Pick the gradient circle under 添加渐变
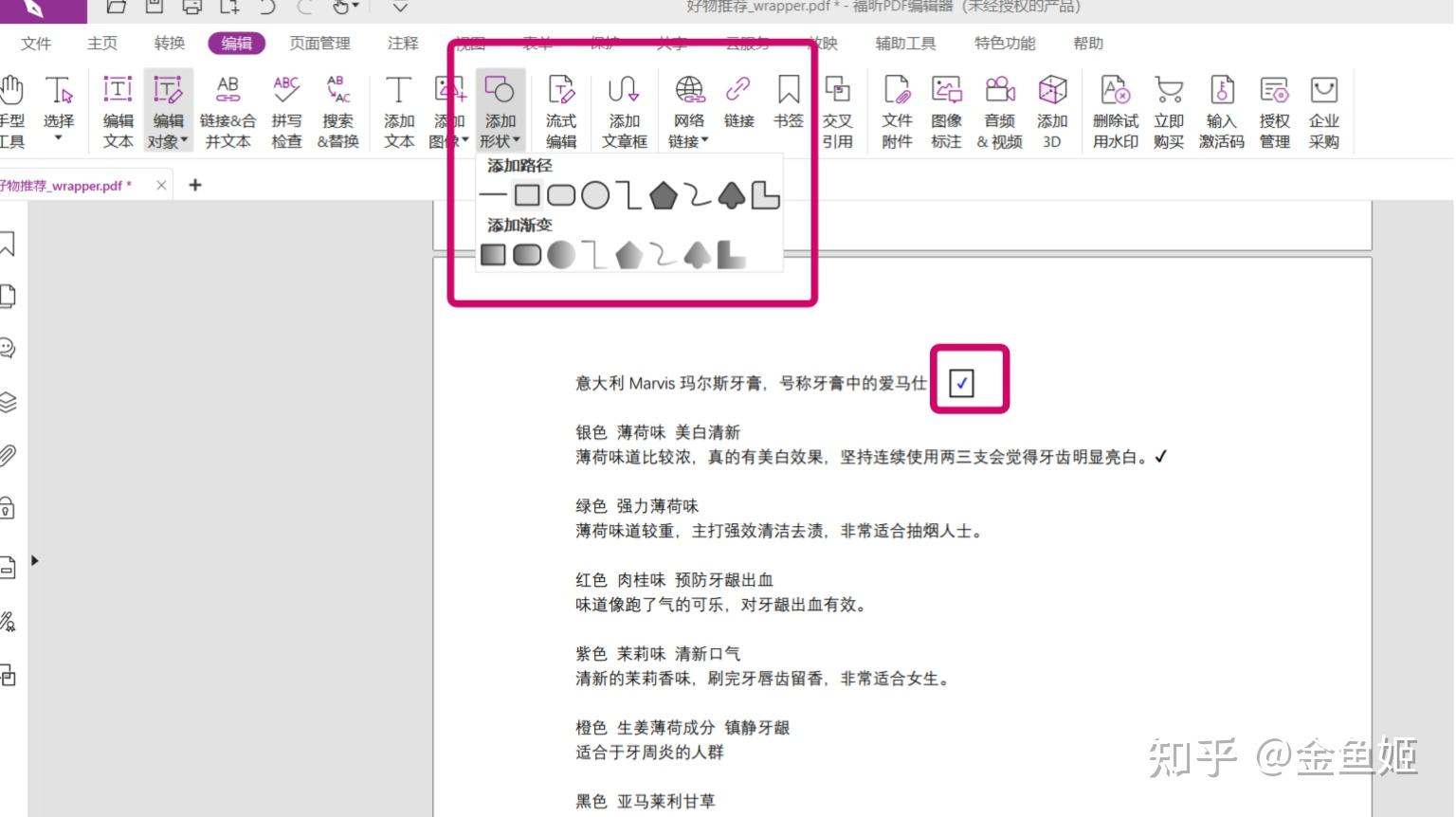Screen dimensions: 1456x817 click(561, 254)
